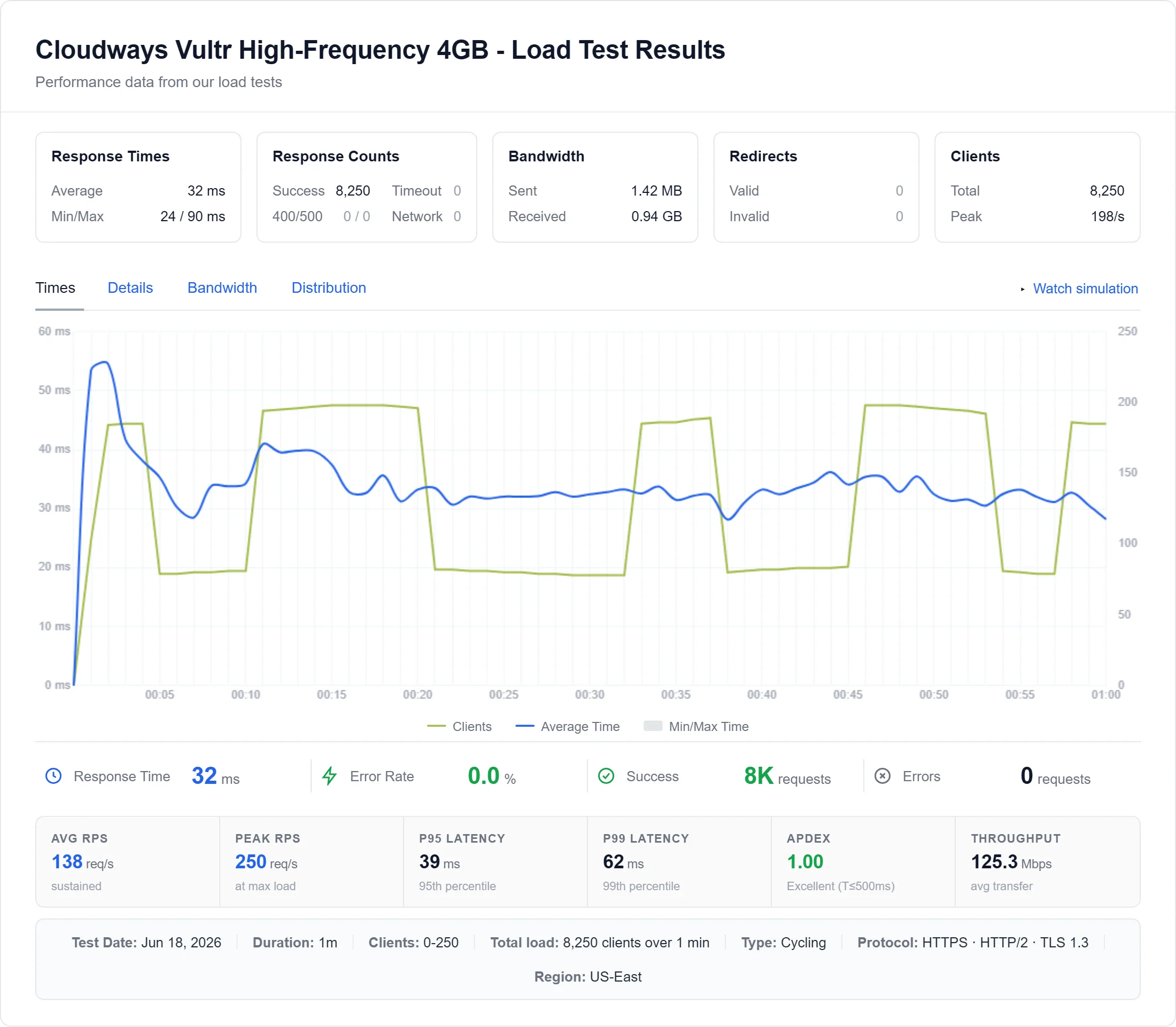
Task: Click the 24 / 90 ms Min/Max value
Action: coord(192,216)
